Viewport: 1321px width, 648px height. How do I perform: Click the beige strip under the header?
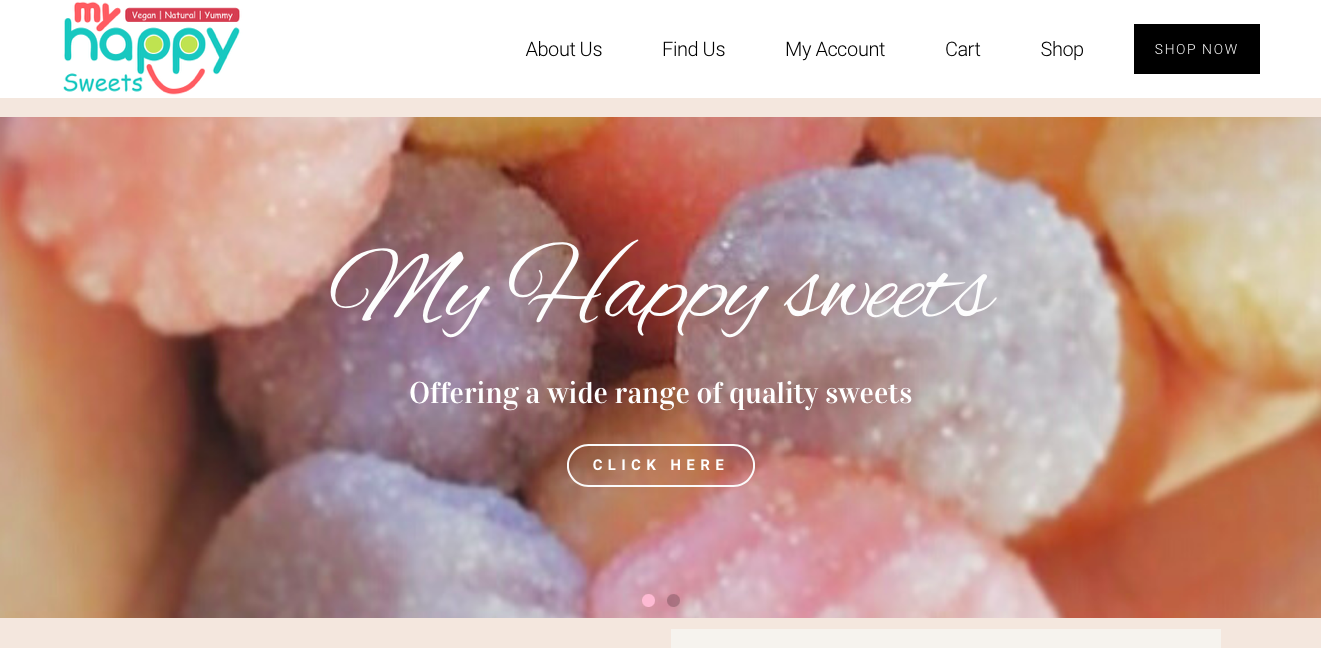660,107
